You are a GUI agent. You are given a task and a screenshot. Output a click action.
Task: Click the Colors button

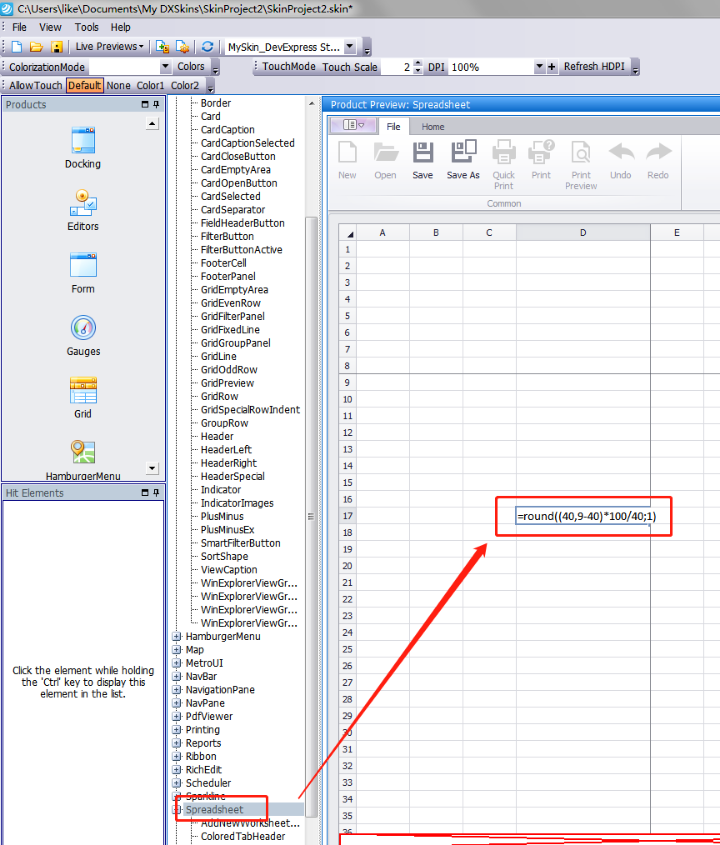[x=191, y=67]
